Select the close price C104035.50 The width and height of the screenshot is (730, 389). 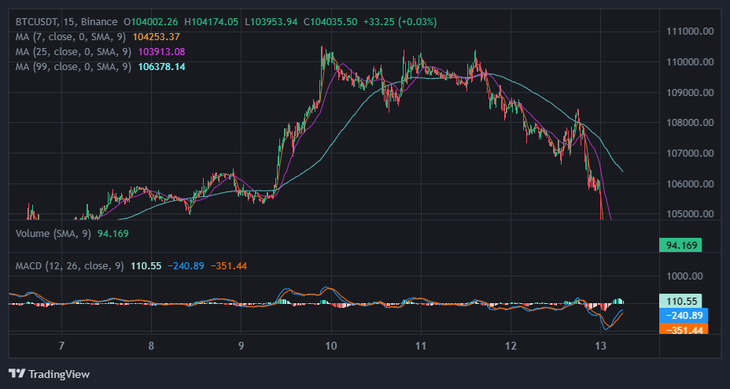click(331, 22)
